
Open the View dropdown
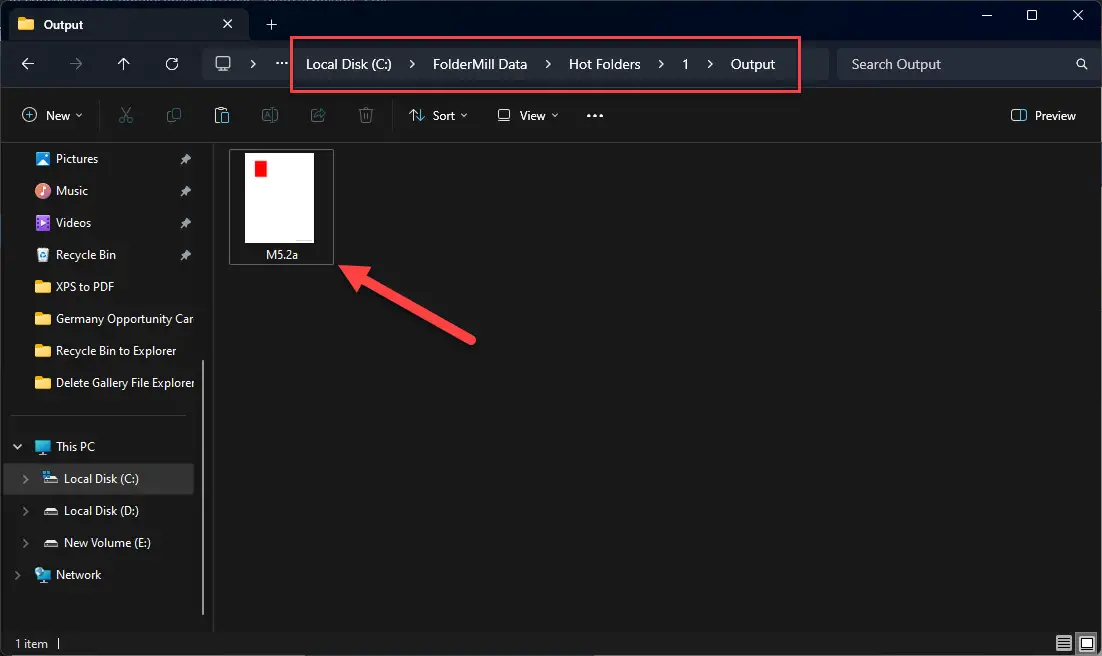tap(528, 115)
